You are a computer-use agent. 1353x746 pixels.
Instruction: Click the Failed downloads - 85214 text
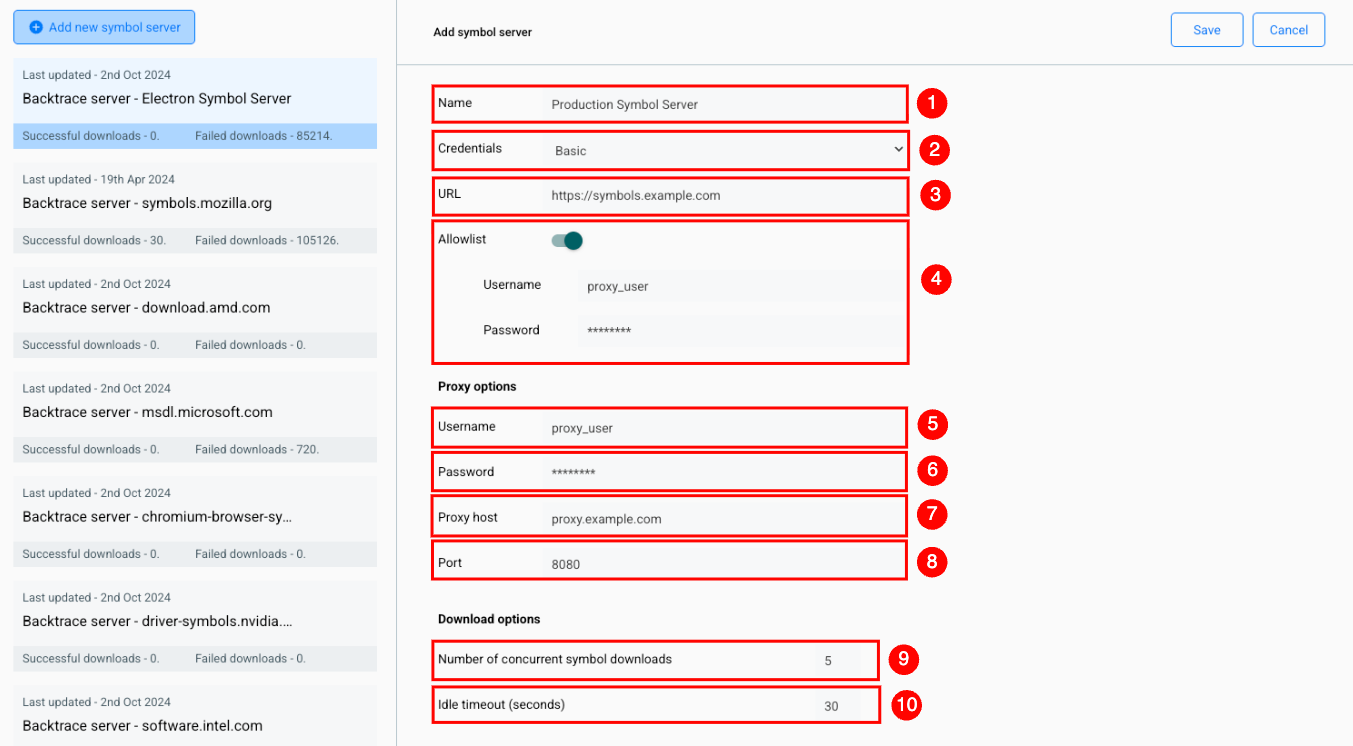tap(264, 136)
